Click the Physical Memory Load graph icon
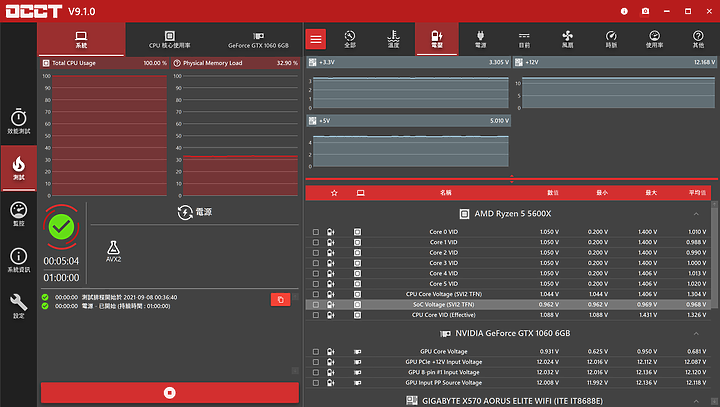The image size is (720, 407). [x=177, y=63]
